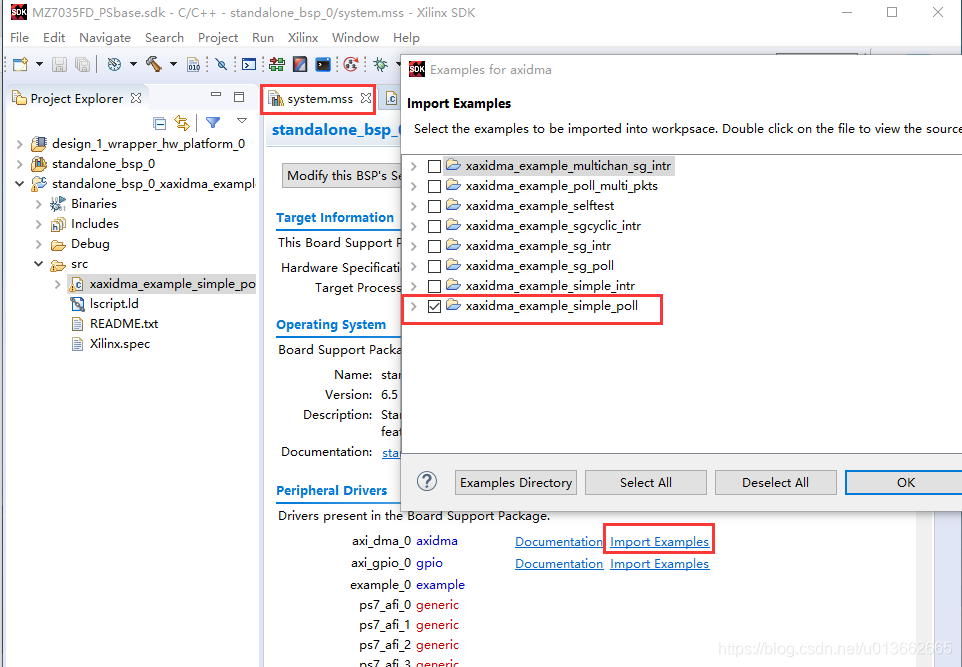Click the green bug Debug icon
This screenshot has width=962, height=667.
point(380,64)
